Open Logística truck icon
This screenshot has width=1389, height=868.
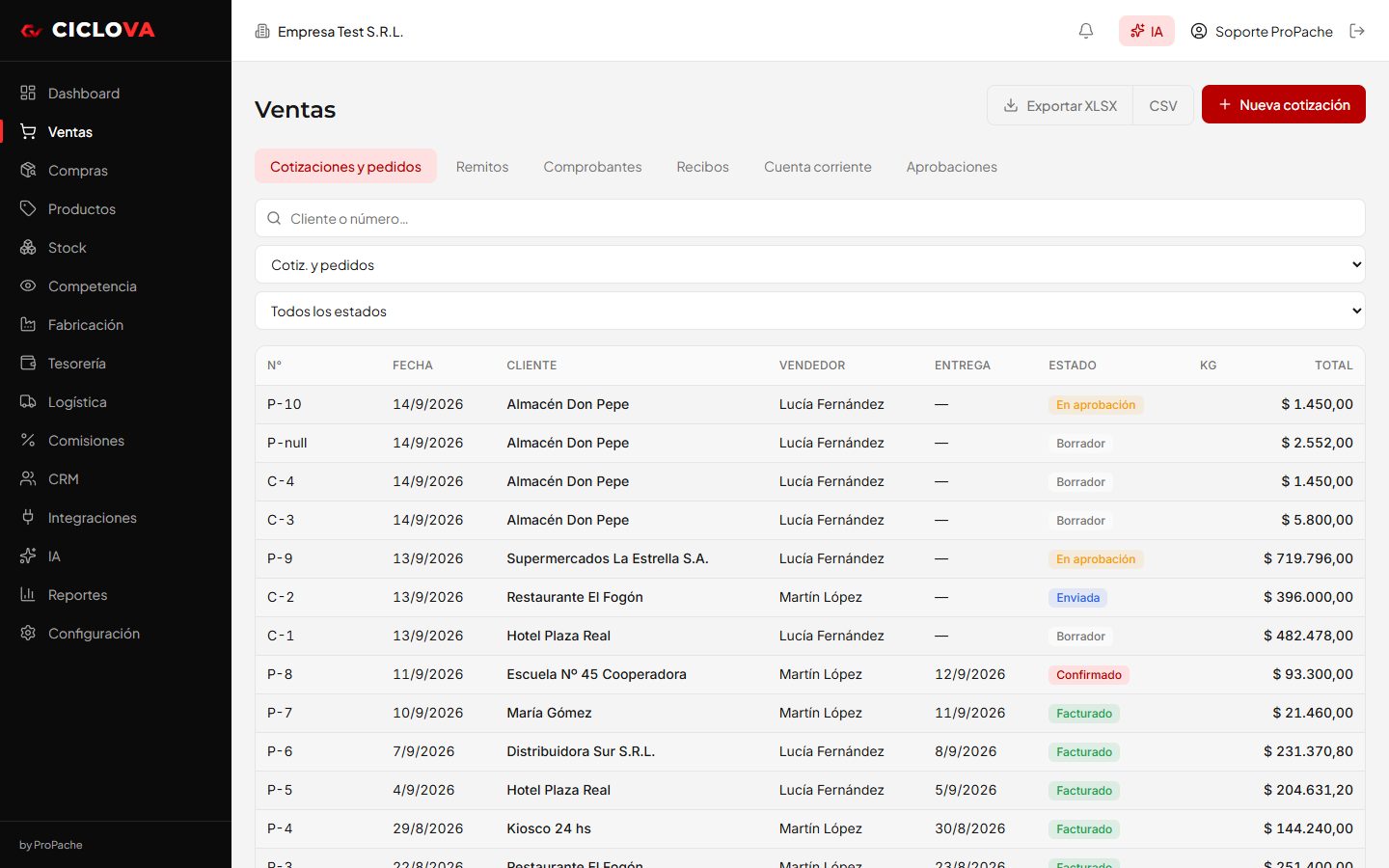28,401
